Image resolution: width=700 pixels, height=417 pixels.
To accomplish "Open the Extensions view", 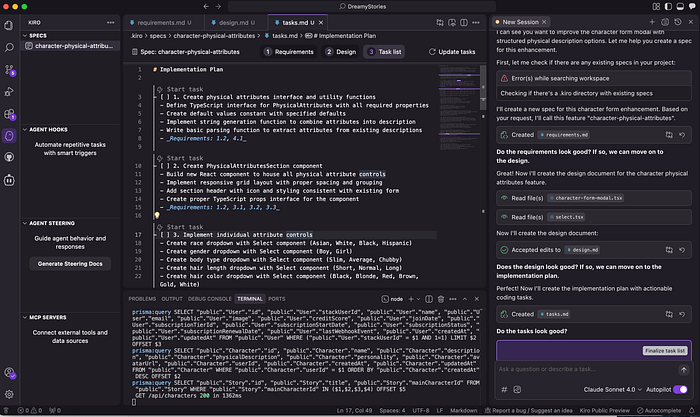I will 9,114.
